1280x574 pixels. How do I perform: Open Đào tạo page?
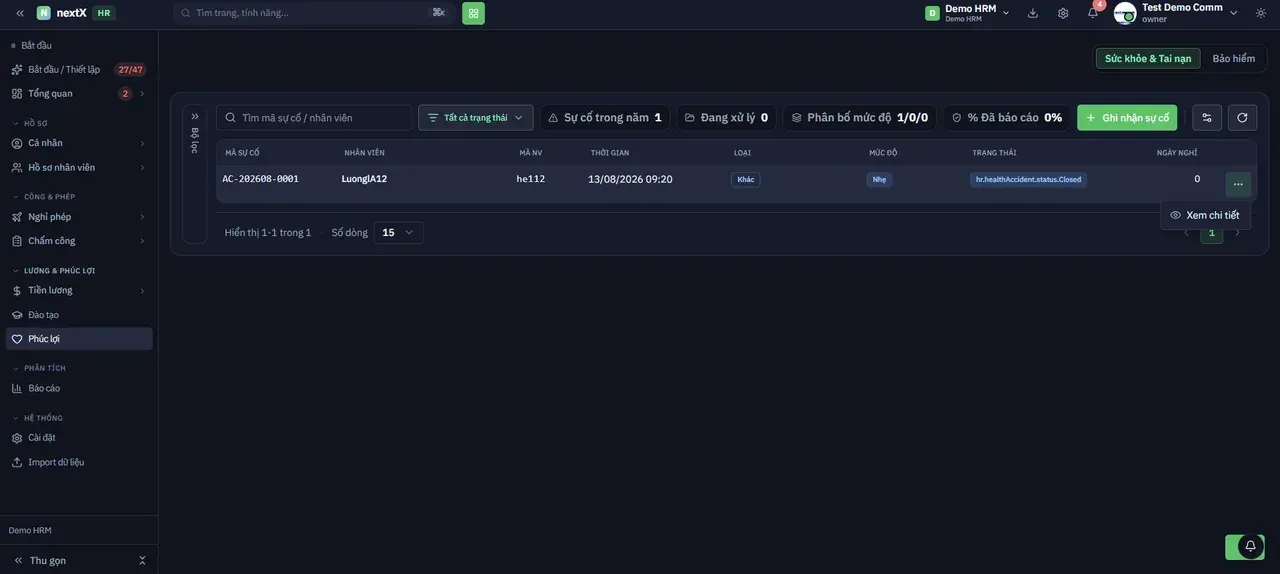pos(79,315)
